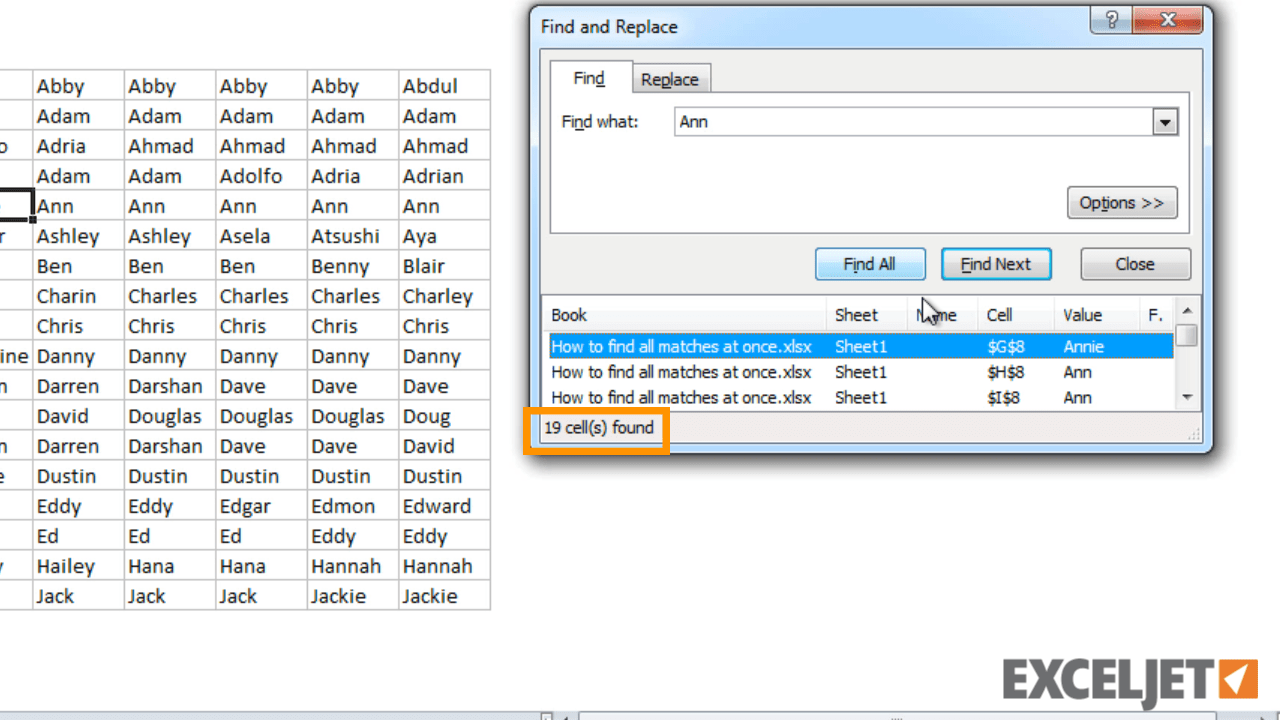Click inside the Find what input field
The image size is (1280, 720).
tap(900, 121)
